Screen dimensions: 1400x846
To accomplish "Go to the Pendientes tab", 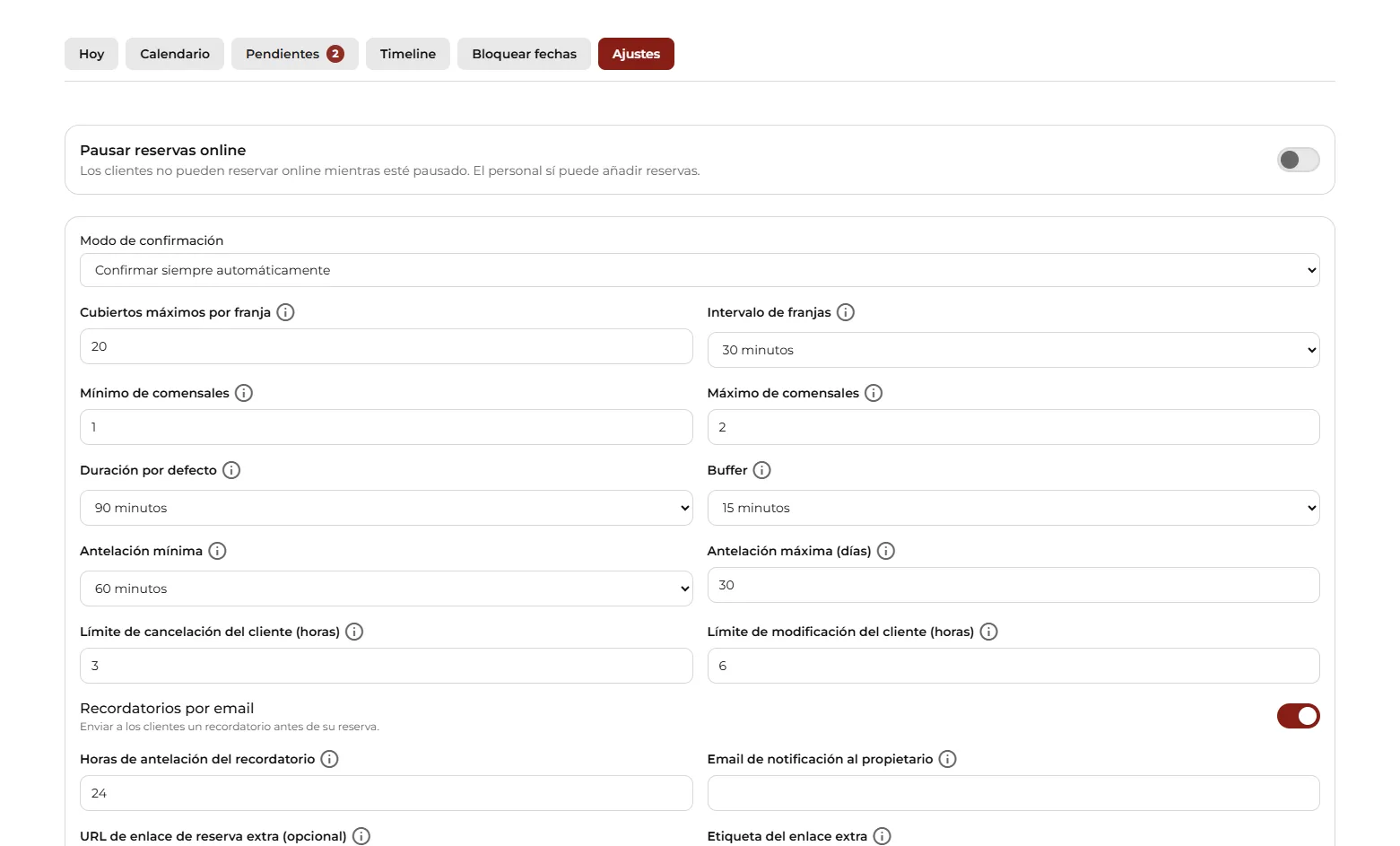I will point(295,54).
